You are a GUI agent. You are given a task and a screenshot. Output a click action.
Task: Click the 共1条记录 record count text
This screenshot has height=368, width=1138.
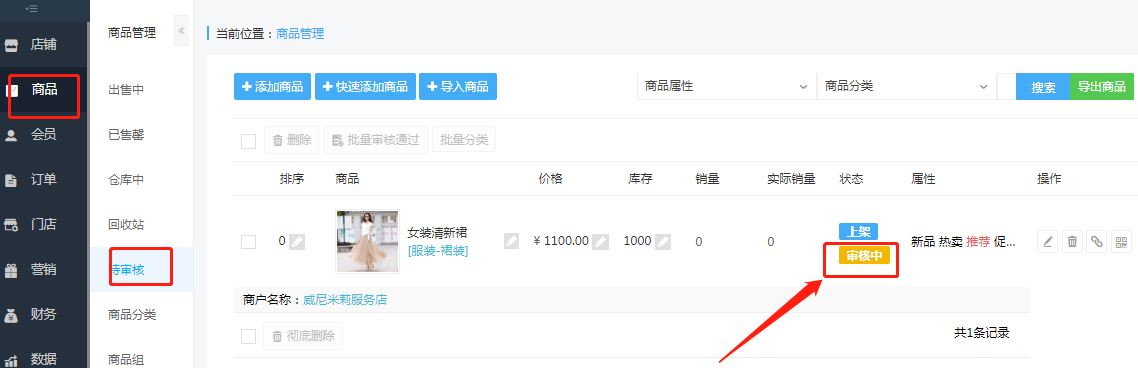click(981, 333)
